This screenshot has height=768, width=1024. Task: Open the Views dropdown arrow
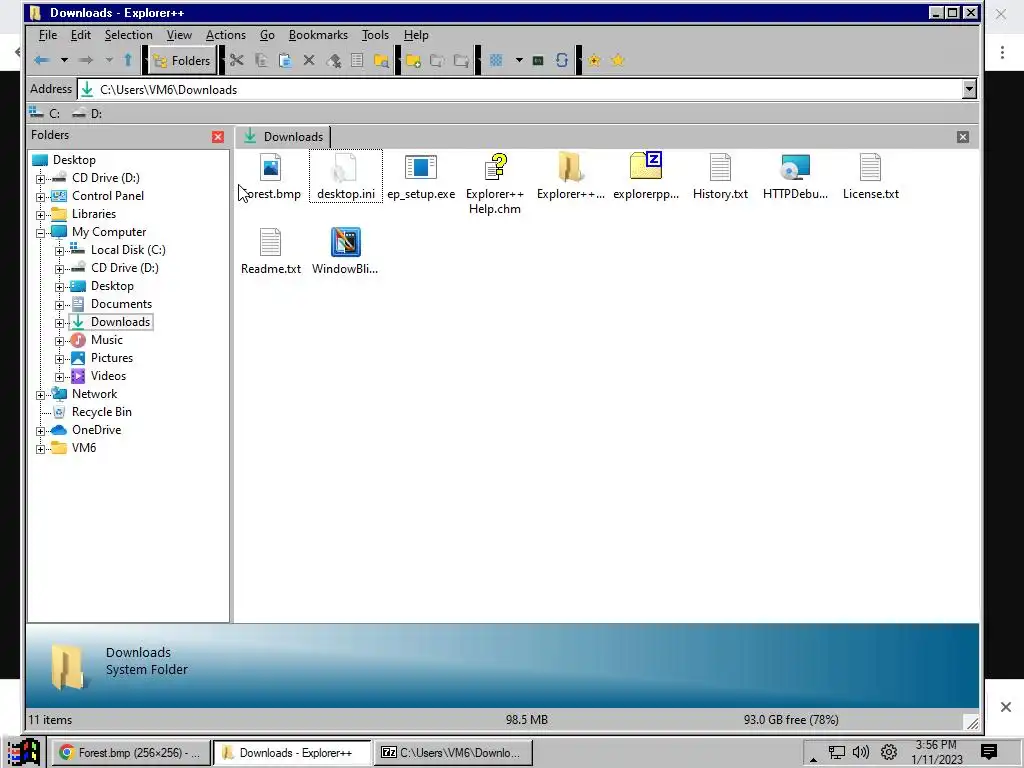pyautogui.click(x=519, y=61)
